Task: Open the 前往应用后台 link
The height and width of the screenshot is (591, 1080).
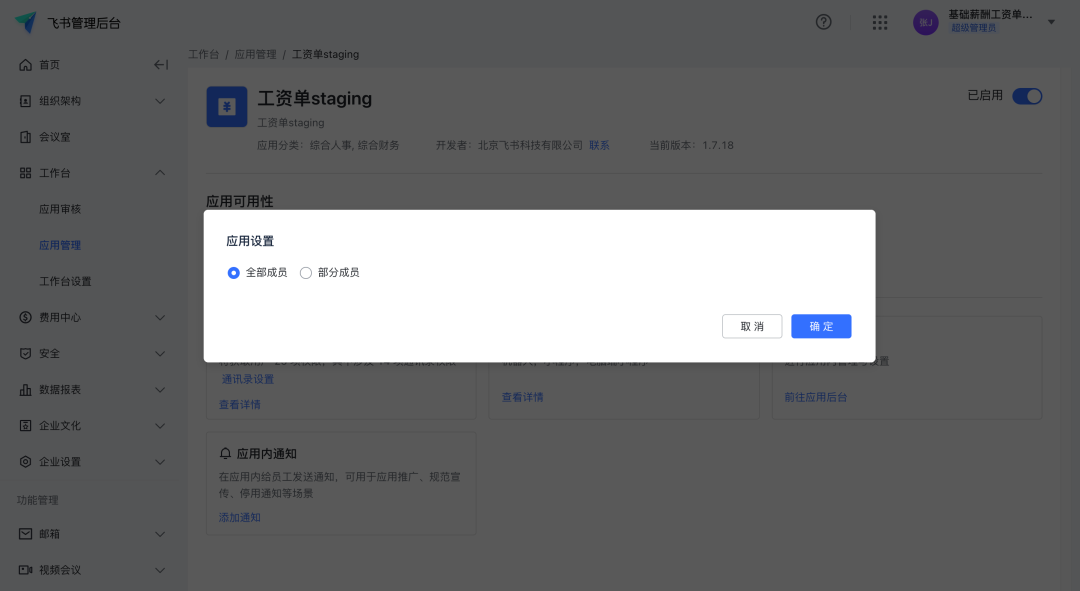Action: 816,397
